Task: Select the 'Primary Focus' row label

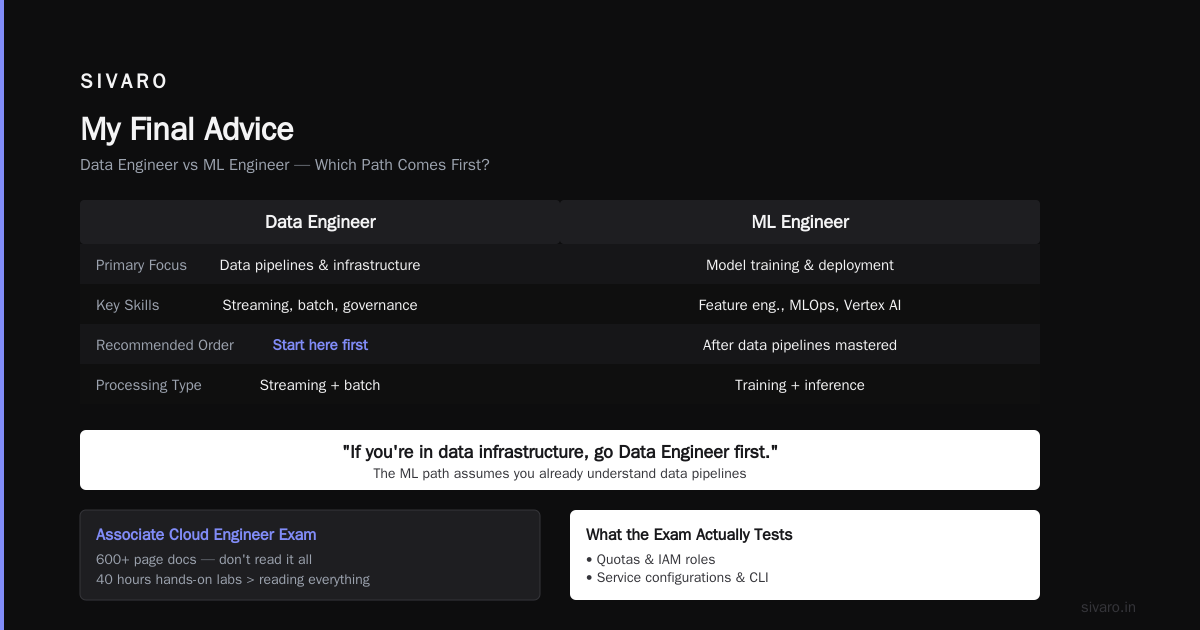Action: (141, 265)
